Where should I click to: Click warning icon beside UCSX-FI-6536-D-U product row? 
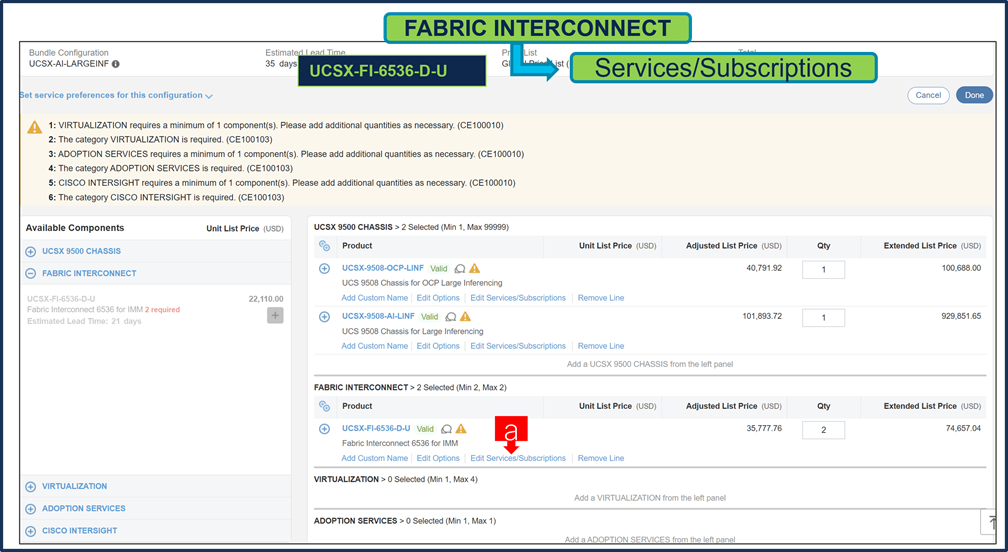pyautogui.click(x=461, y=429)
